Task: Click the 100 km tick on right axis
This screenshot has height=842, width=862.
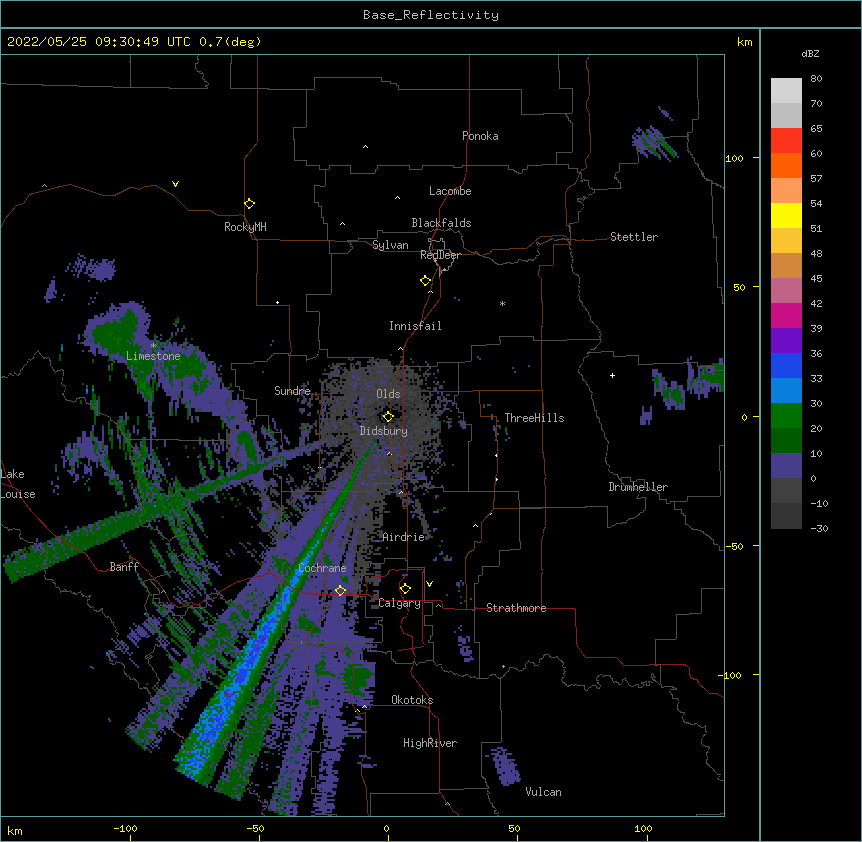Action: [x=734, y=158]
